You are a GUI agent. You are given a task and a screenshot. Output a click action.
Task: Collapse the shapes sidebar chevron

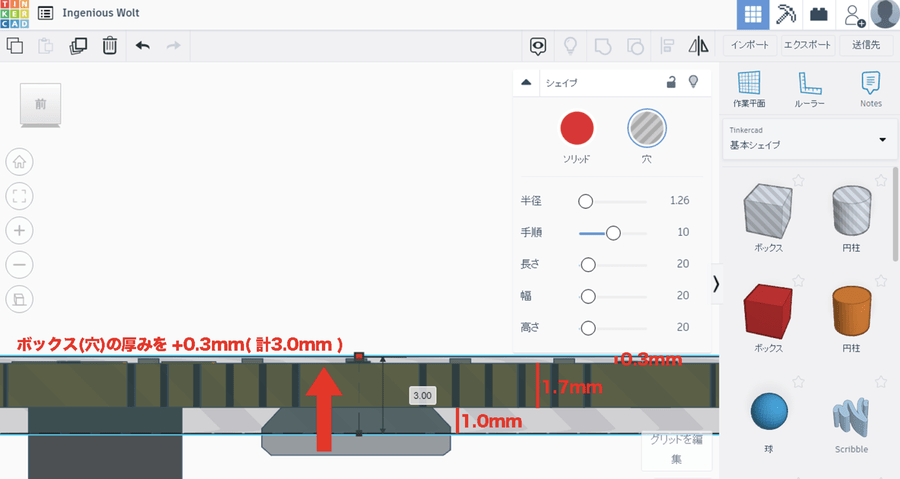(716, 284)
